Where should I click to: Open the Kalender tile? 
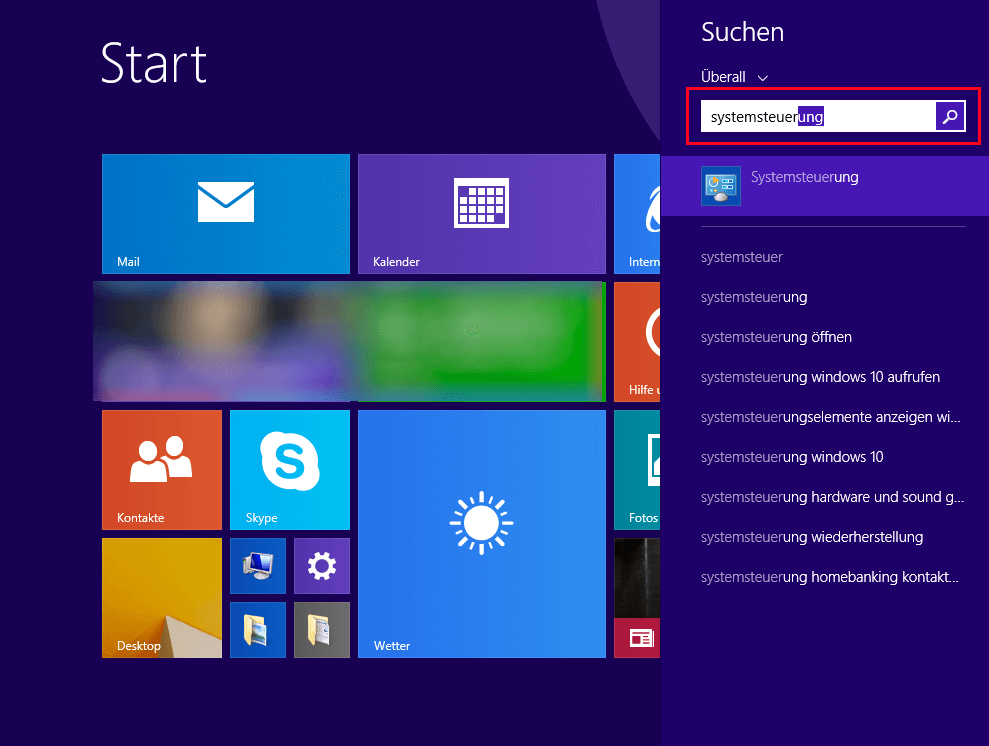click(482, 214)
